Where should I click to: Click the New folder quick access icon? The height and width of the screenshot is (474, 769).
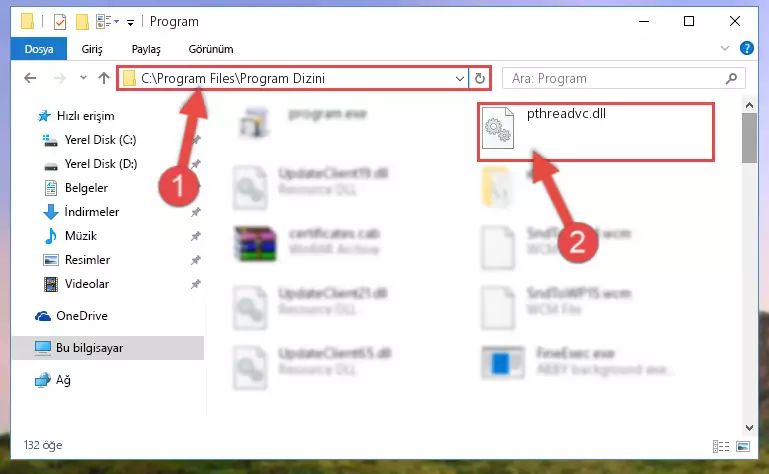tap(82, 22)
